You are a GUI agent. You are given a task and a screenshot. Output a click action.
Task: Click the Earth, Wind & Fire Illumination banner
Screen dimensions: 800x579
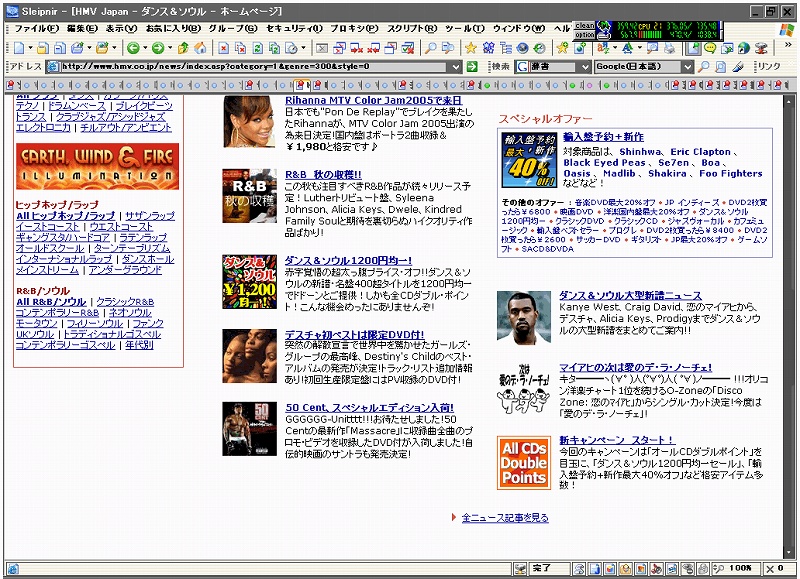(x=97, y=166)
